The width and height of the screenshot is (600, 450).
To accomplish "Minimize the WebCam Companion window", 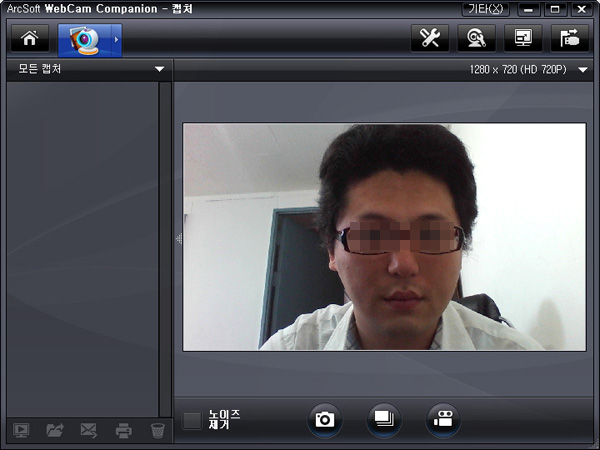I will click(528, 9).
